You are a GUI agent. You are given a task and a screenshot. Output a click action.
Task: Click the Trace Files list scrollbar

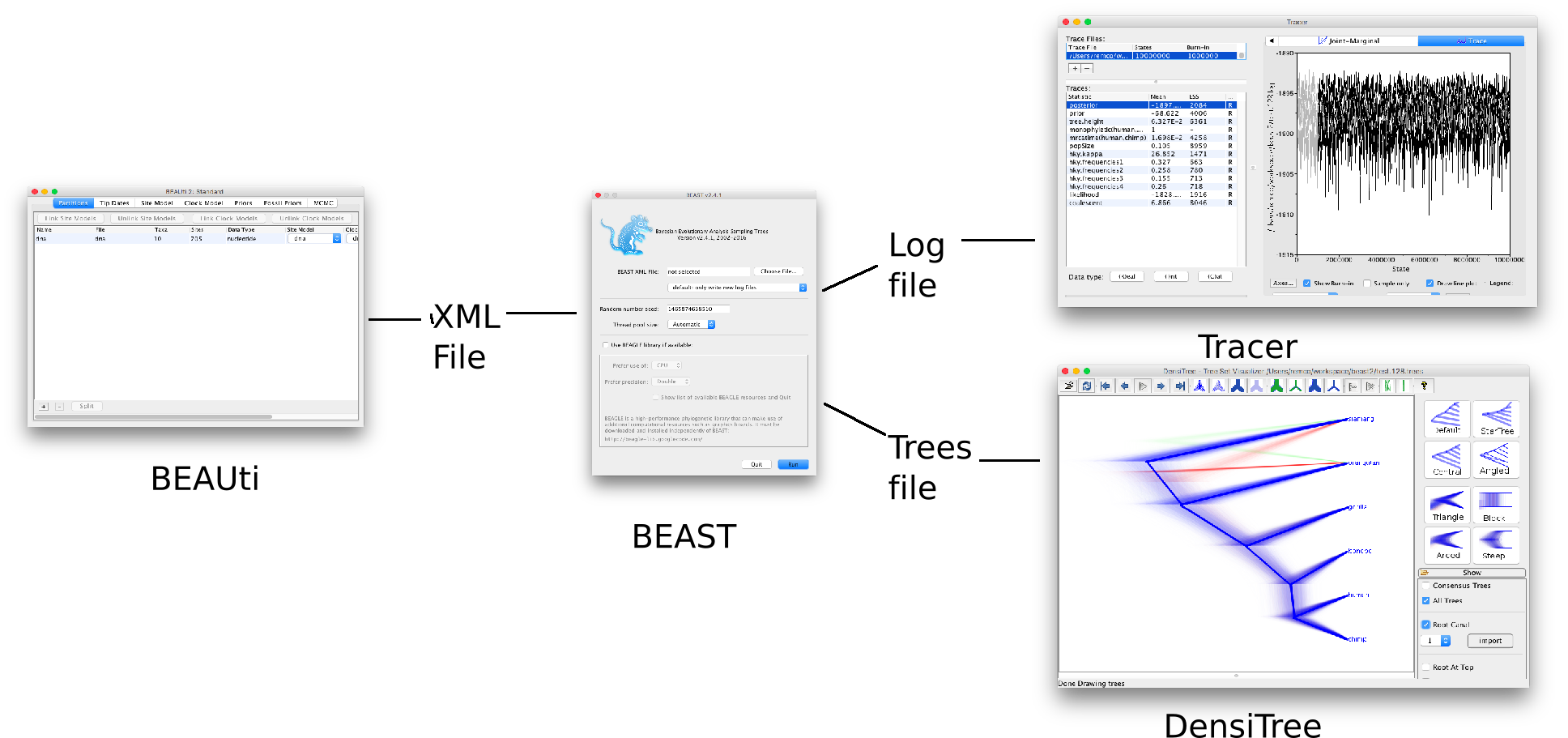coord(1242,56)
